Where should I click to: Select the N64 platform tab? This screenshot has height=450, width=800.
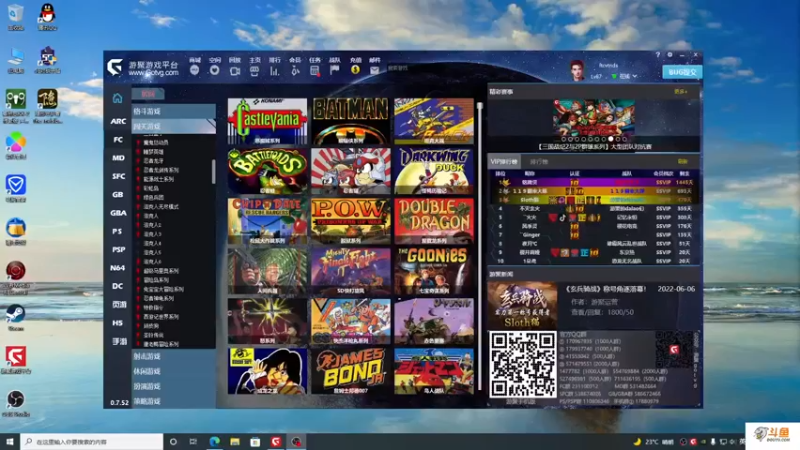[x=118, y=268]
